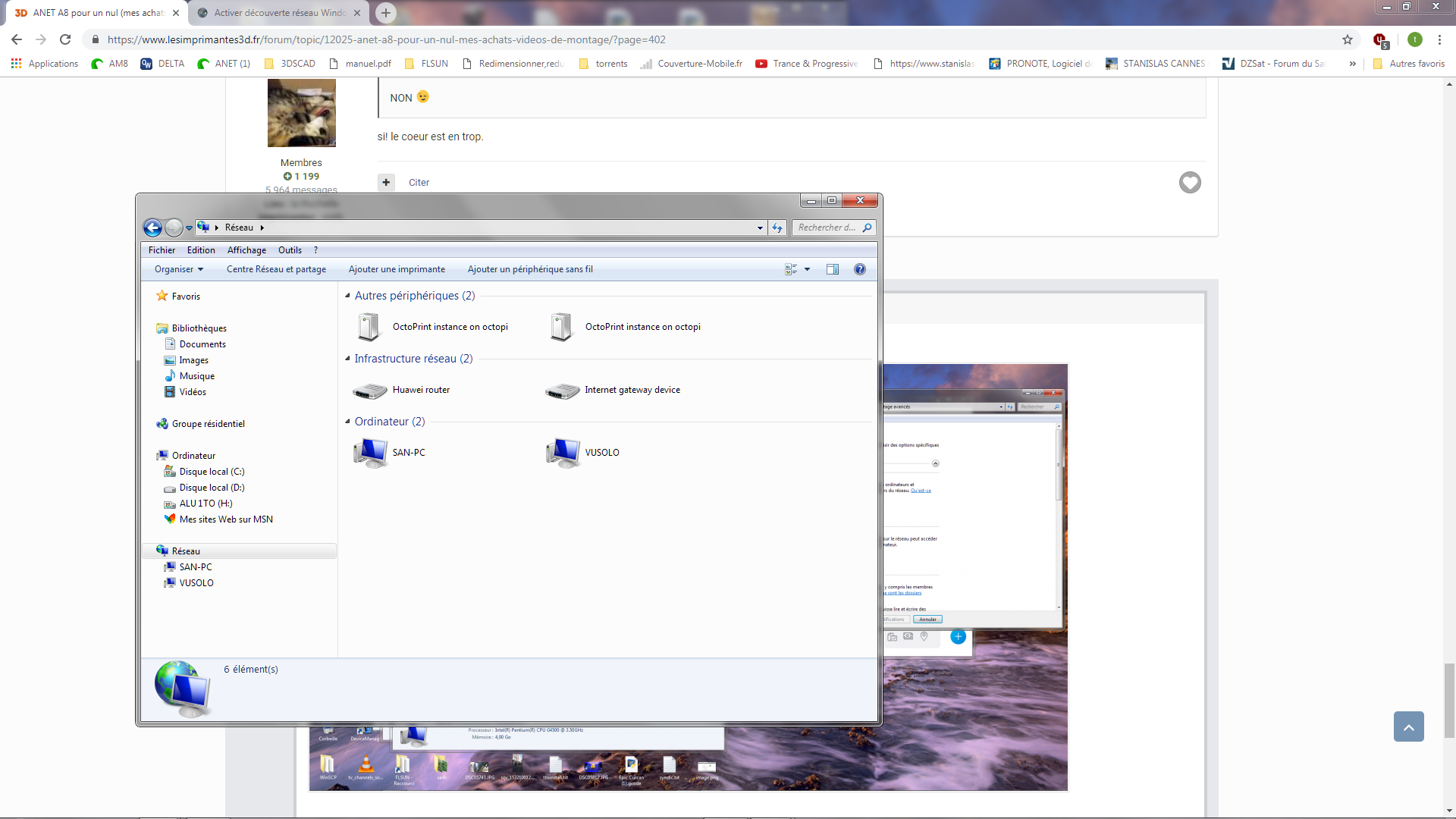Collapse the Infrastructure réseau group
This screenshot has width=1456, height=819.
pos(348,359)
